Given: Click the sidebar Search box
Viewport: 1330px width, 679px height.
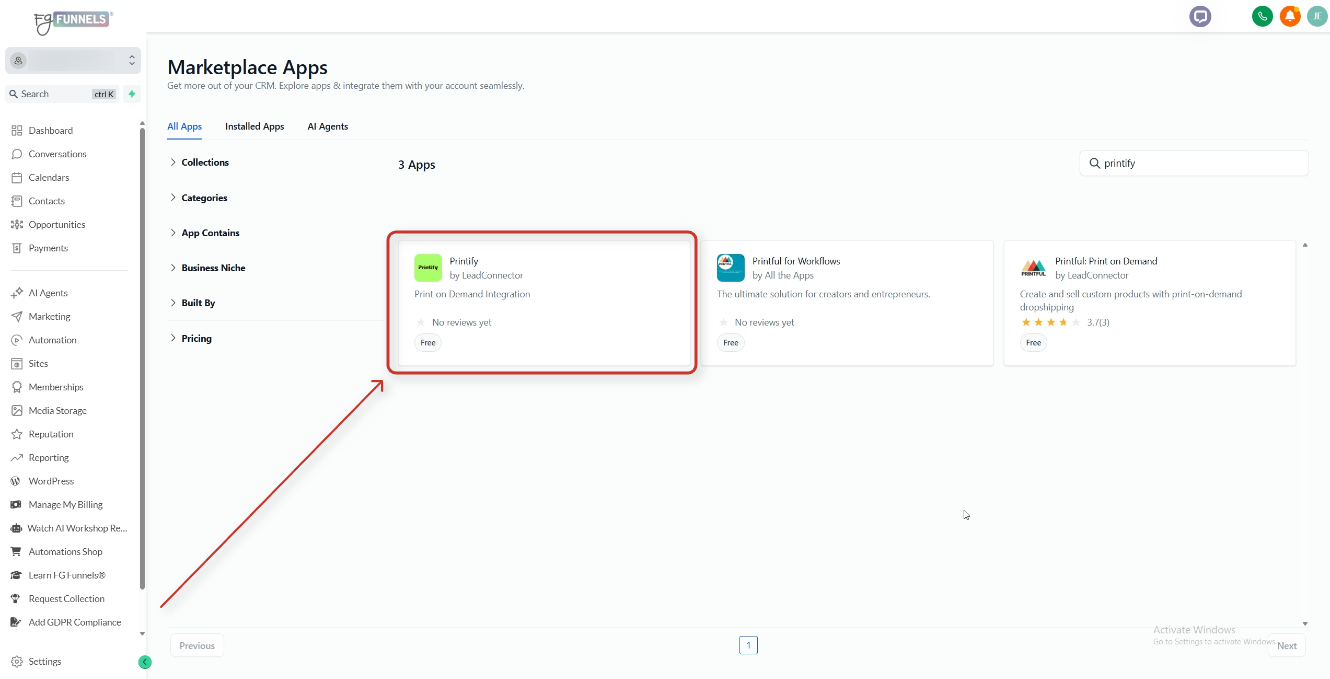Looking at the screenshot, I should point(62,94).
